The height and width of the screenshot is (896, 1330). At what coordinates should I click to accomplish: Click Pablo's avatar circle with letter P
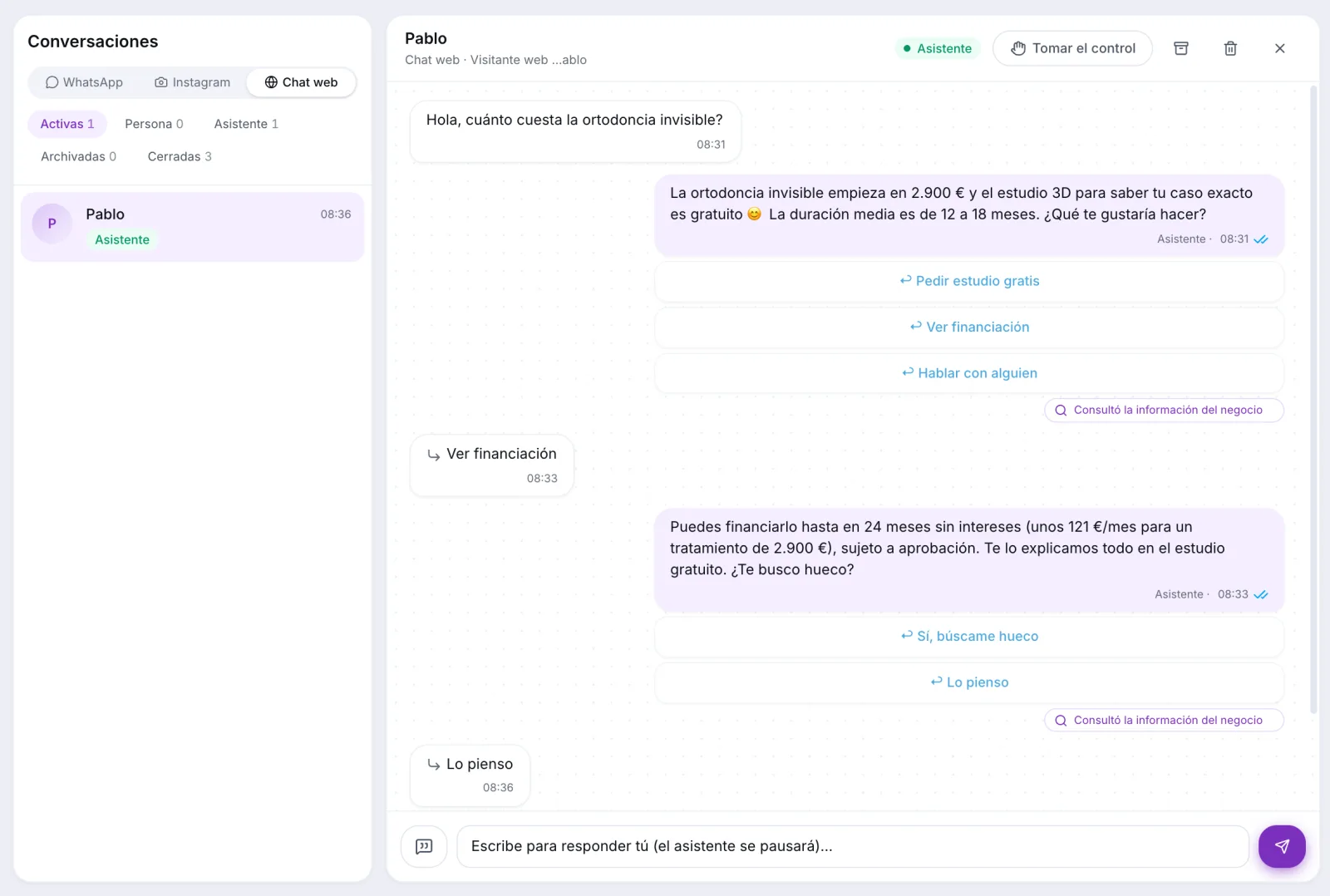click(x=52, y=224)
